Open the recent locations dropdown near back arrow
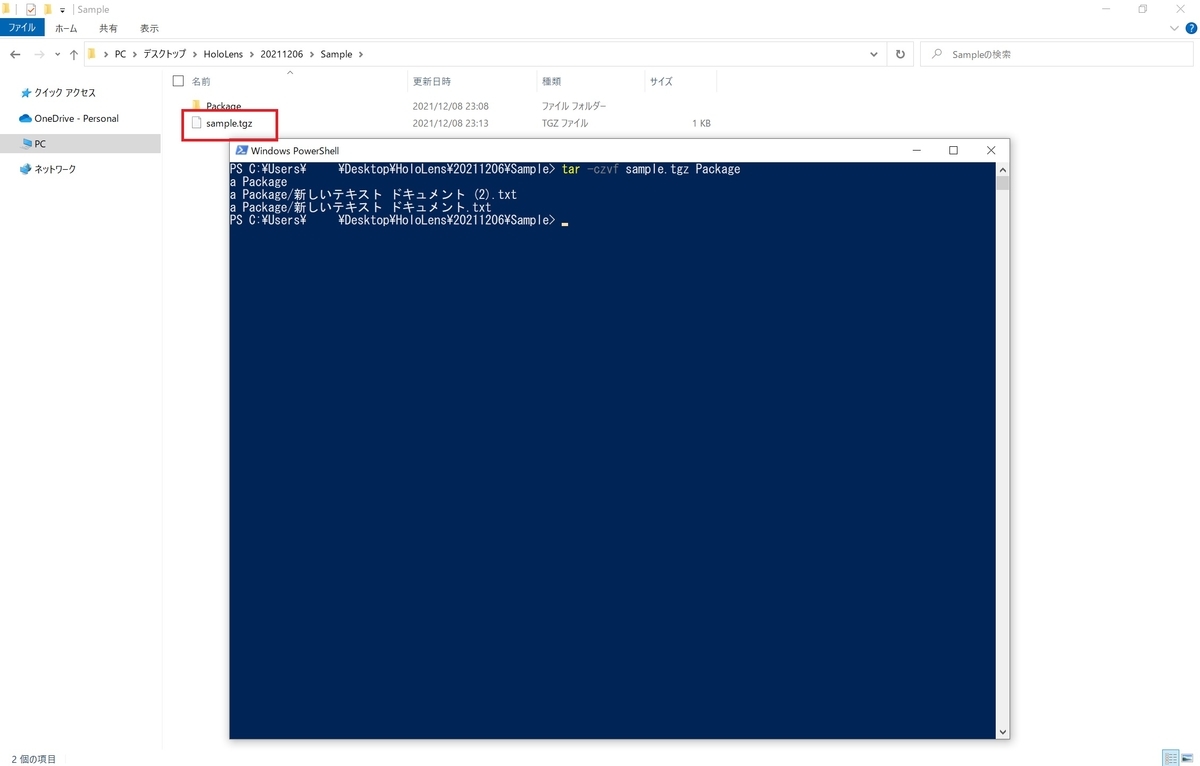The height and width of the screenshot is (766, 1200). (x=57, y=54)
